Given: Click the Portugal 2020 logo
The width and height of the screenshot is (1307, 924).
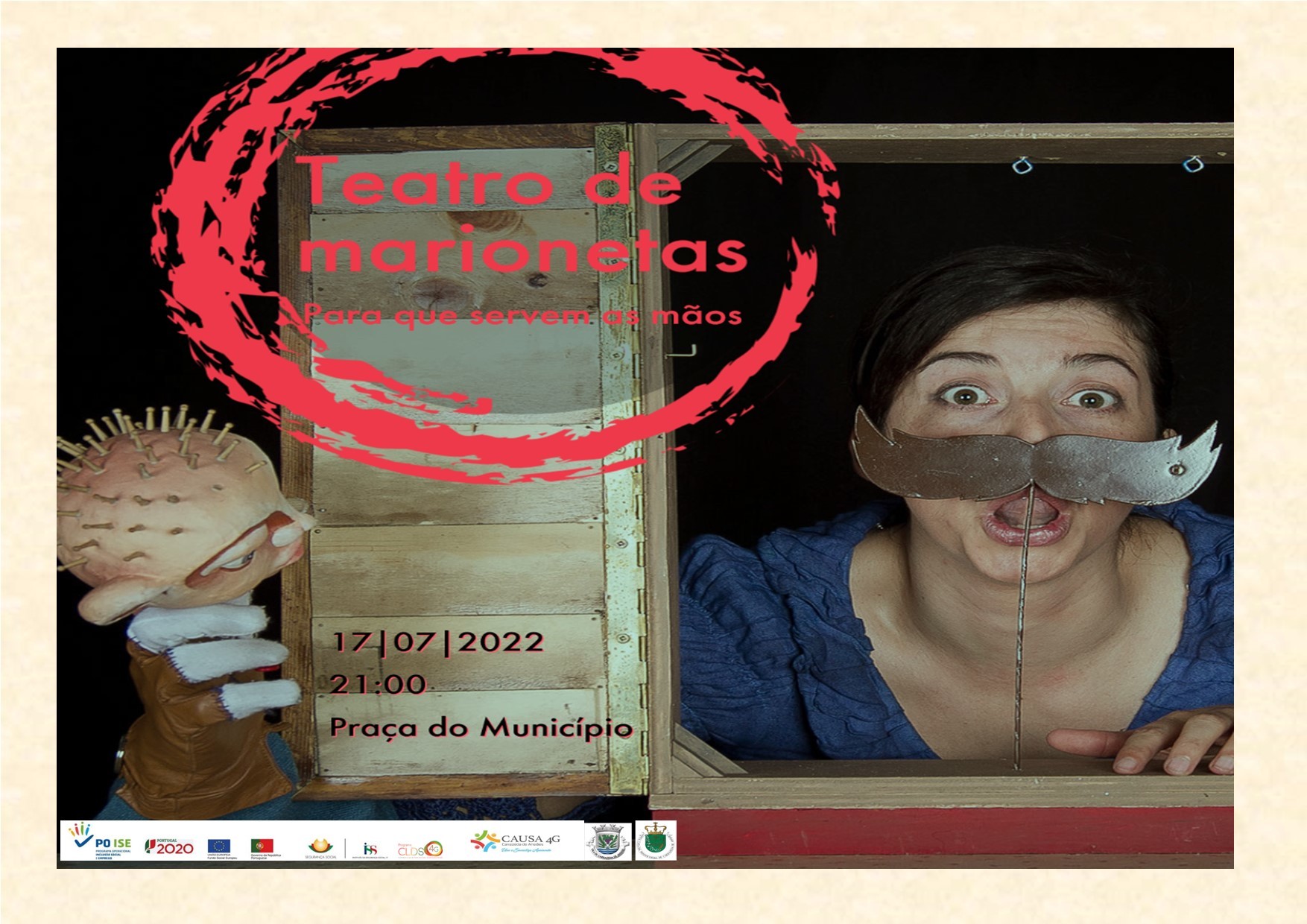Looking at the screenshot, I should (169, 846).
